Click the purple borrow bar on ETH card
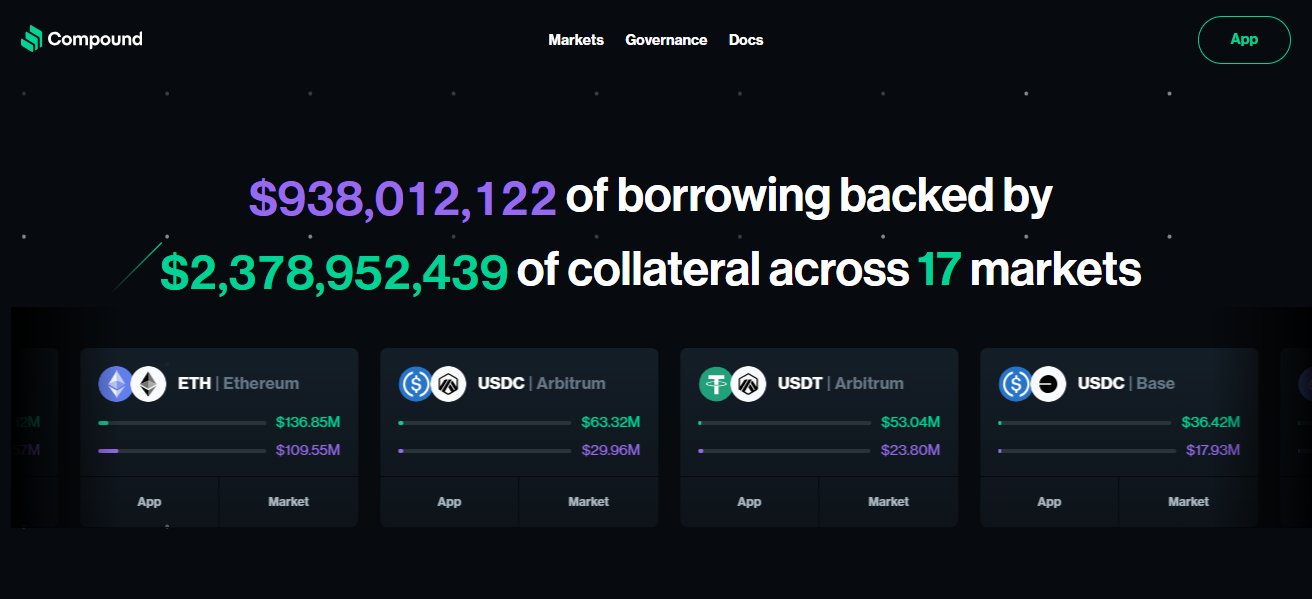The image size is (1312, 599). 182,451
